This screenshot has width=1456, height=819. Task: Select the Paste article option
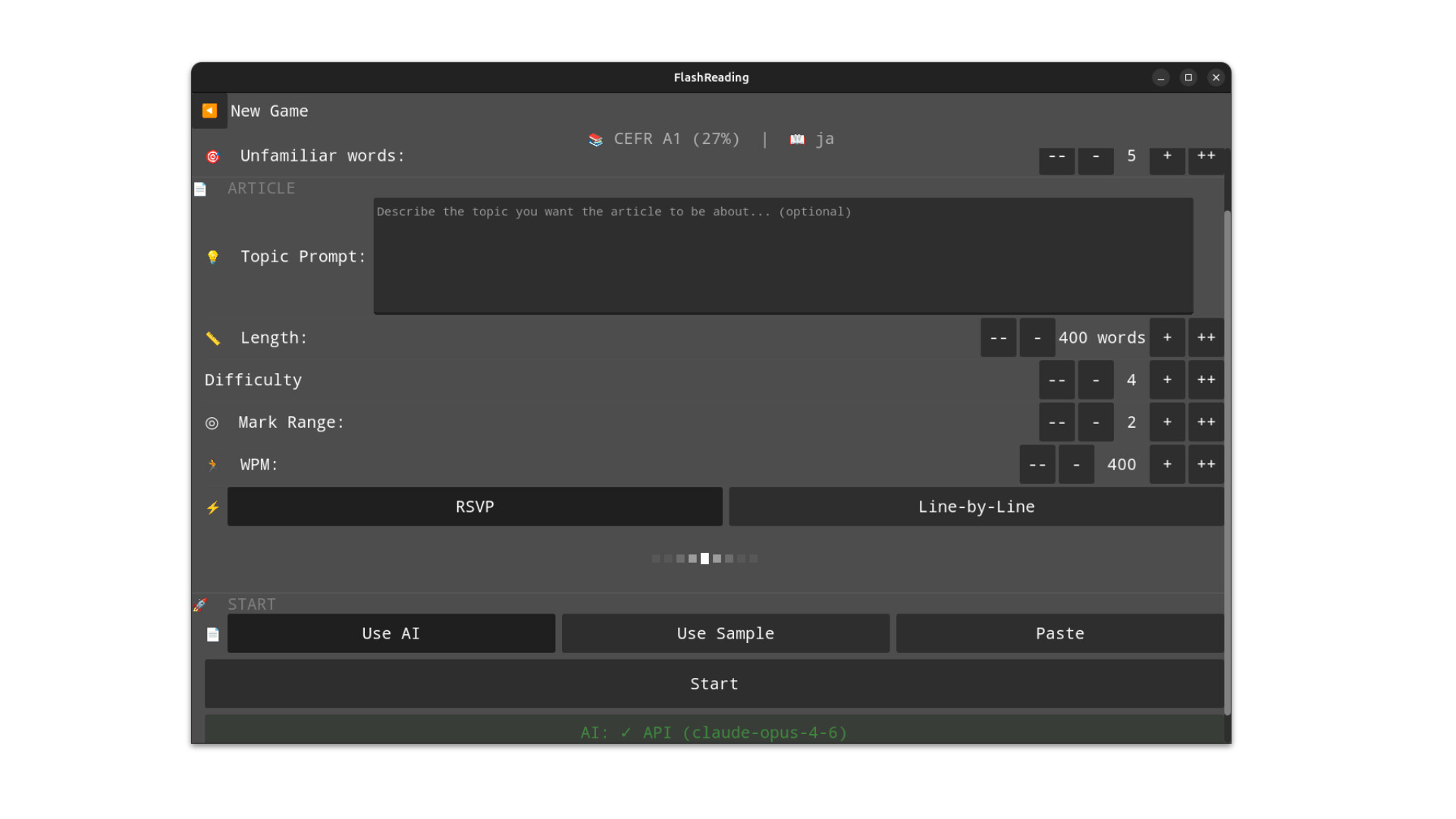(x=1059, y=633)
